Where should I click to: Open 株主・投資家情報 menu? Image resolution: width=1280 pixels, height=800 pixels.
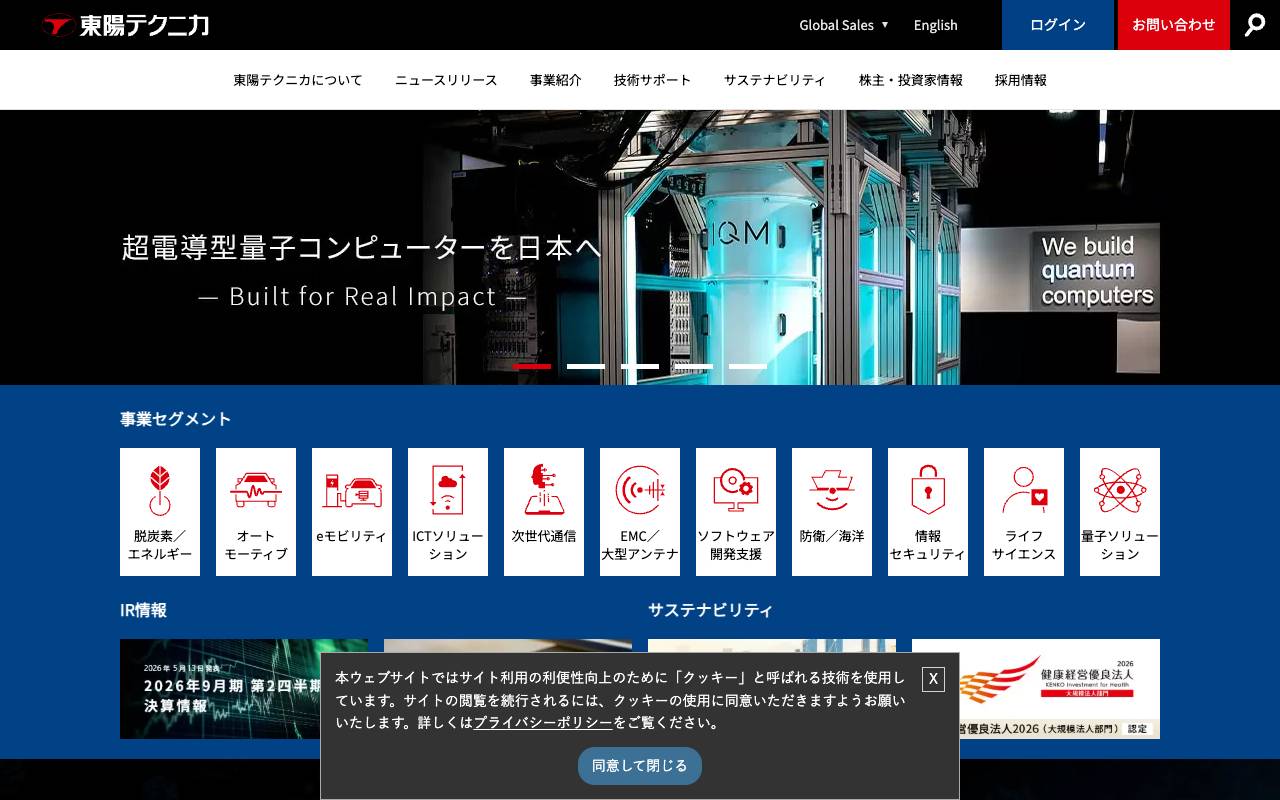tap(911, 80)
